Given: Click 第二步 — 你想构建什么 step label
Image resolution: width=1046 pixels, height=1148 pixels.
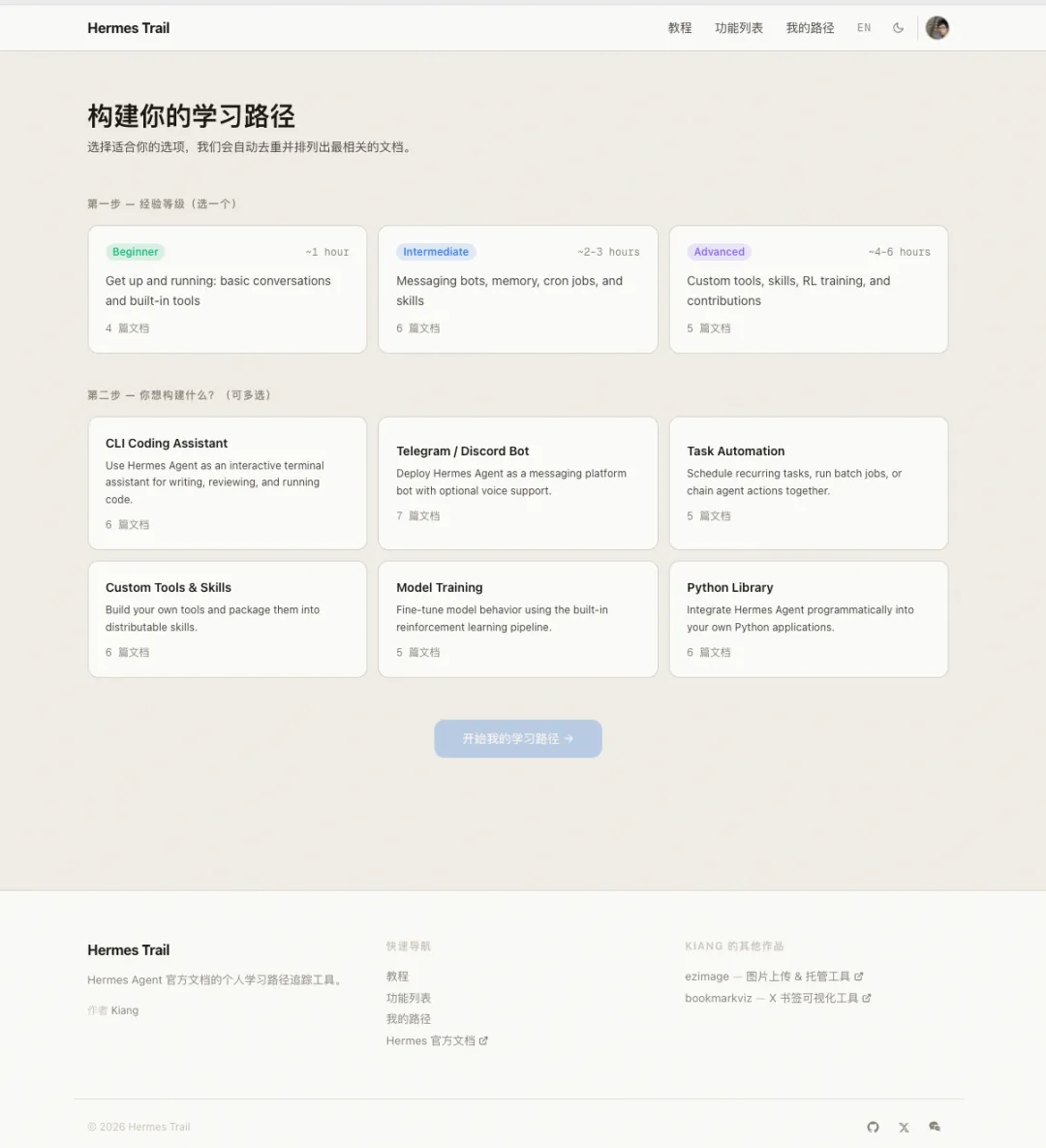Looking at the screenshot, I should click(179, 395).
